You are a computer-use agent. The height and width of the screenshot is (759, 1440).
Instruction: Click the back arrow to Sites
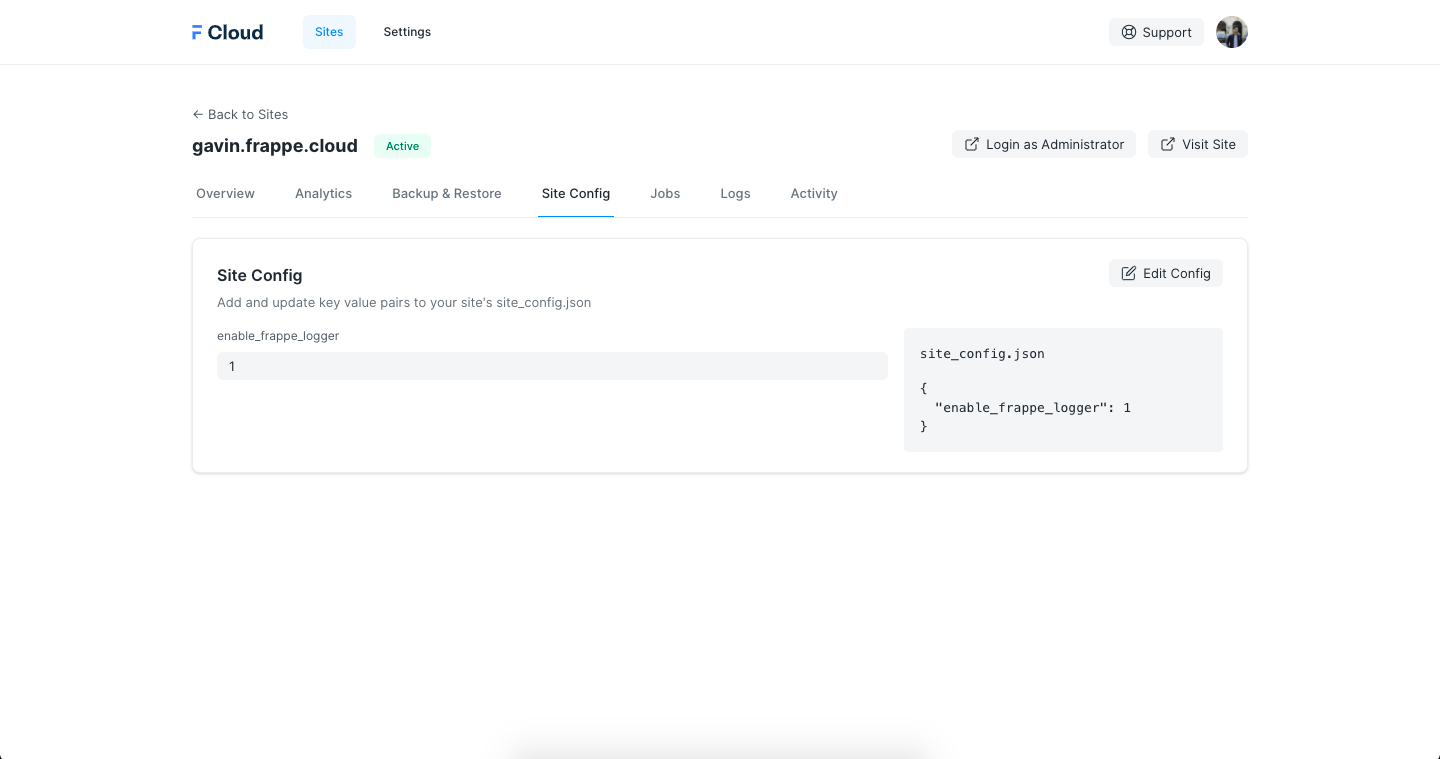[x=198, y=114]
